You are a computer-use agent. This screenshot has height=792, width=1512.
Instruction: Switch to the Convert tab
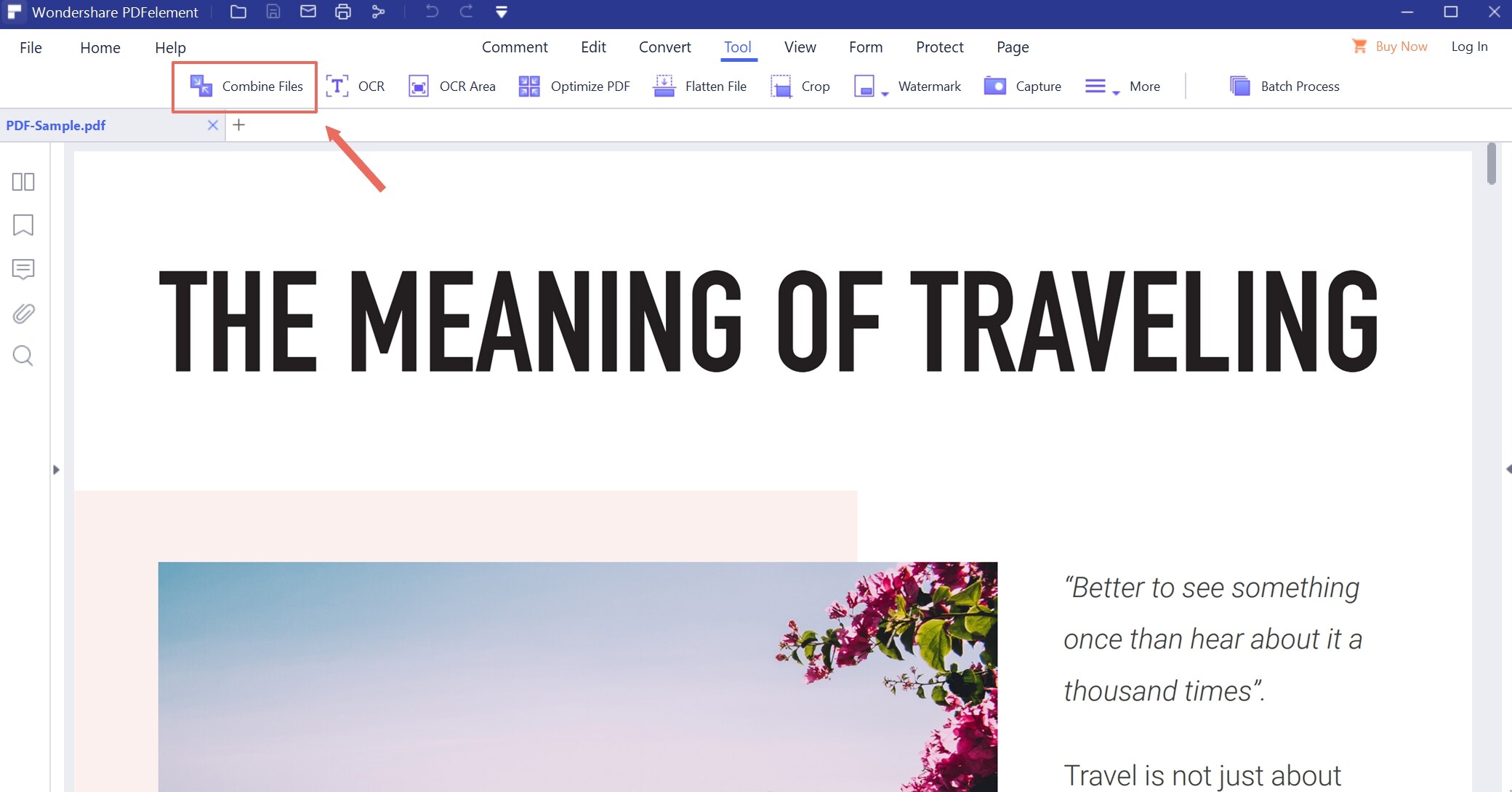(x=664, y=47)
